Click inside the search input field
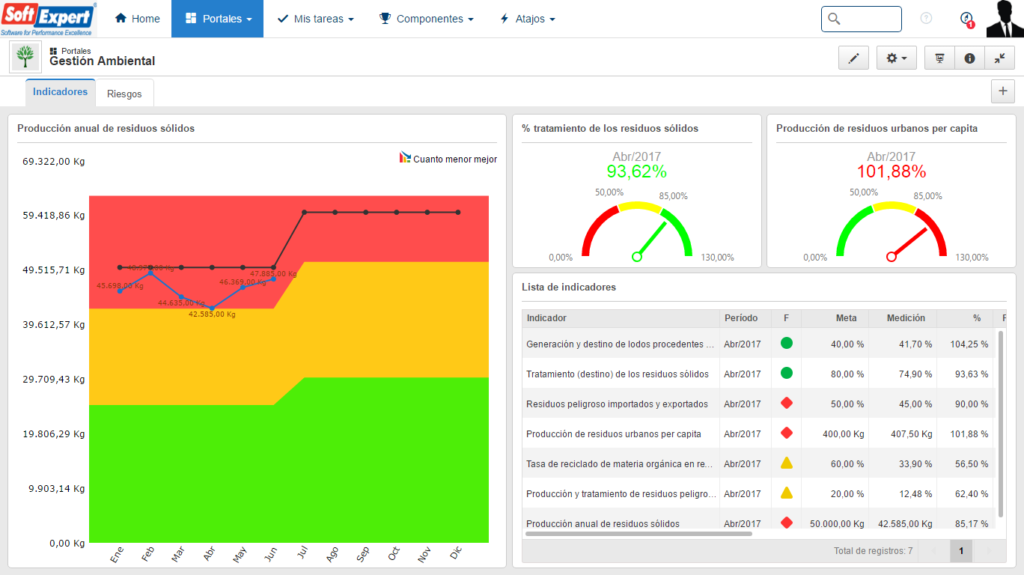The image size is (1024, 575). tap(861, 19)
